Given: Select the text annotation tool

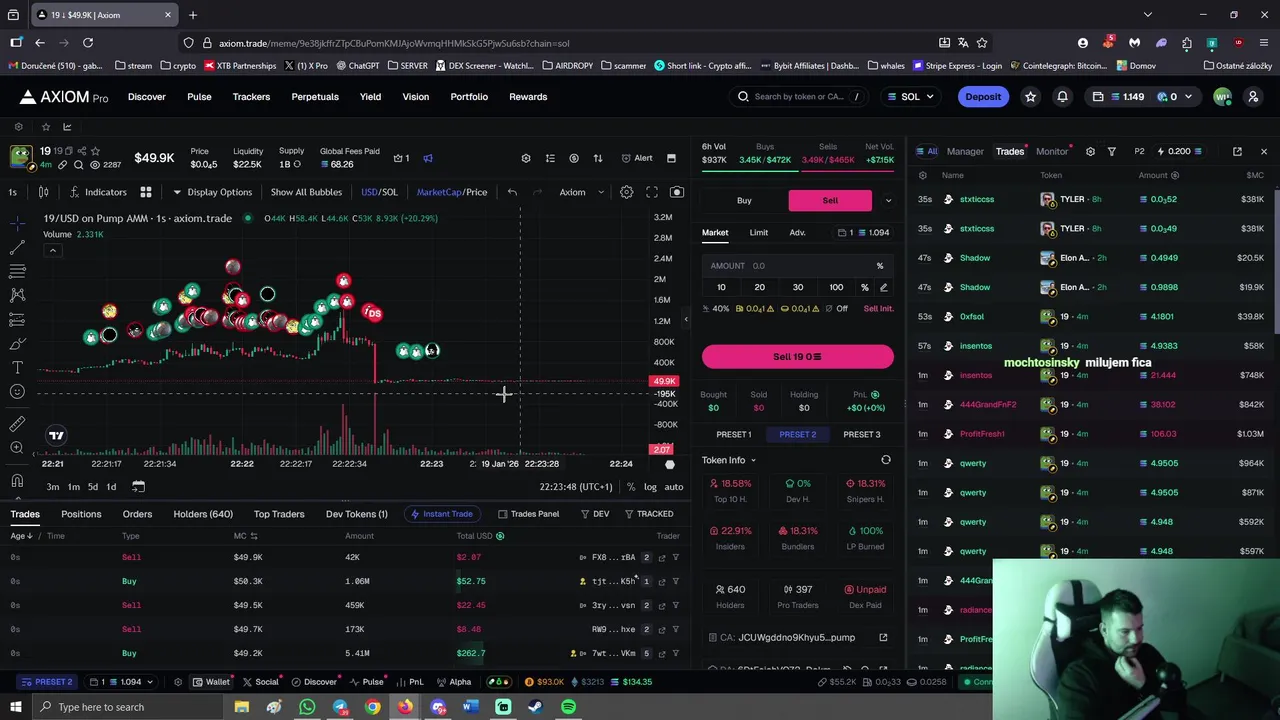Looking at the screenshot, I should tap(17, 368).
